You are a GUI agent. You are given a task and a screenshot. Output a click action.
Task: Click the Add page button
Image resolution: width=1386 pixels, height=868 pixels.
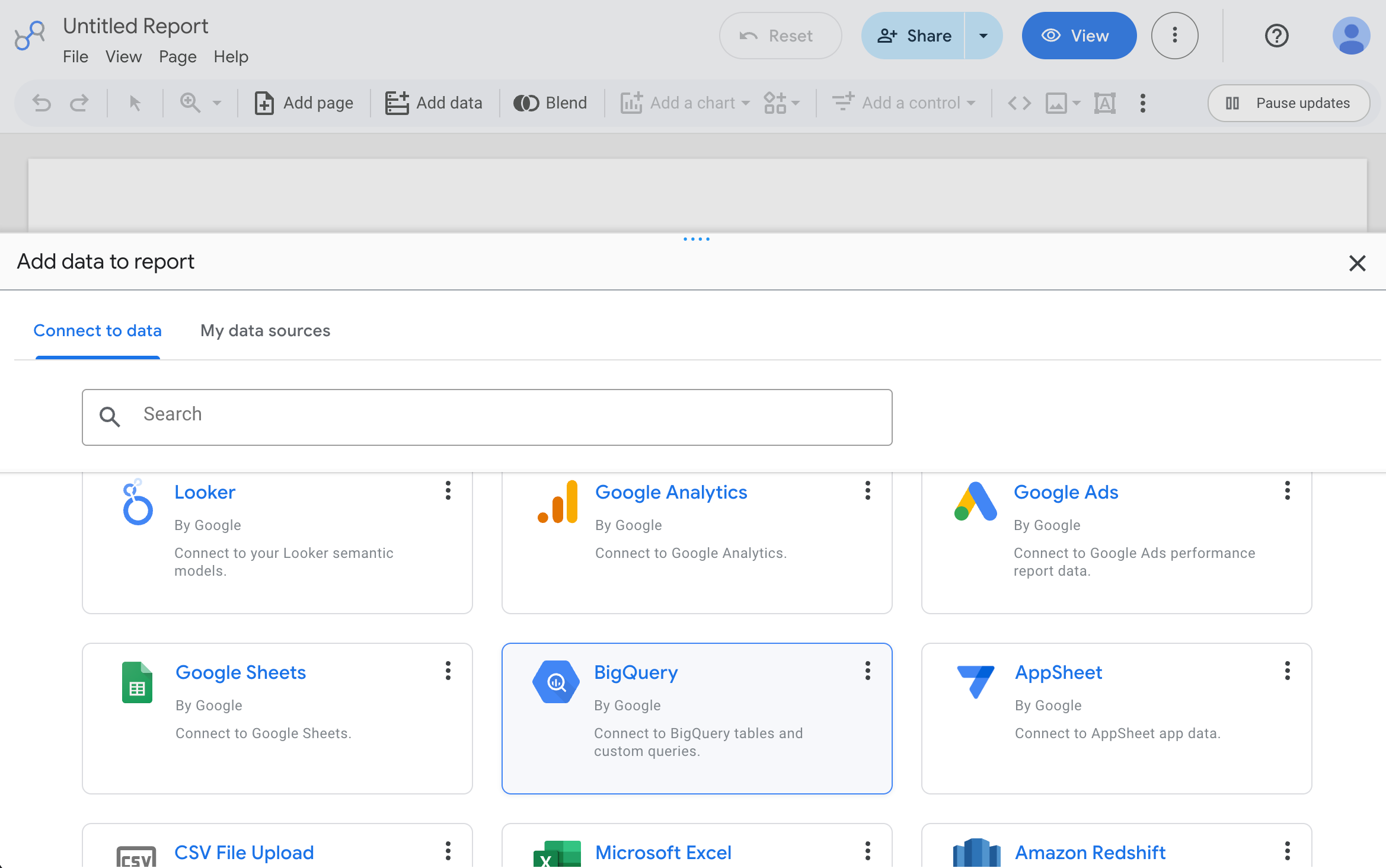304,103
